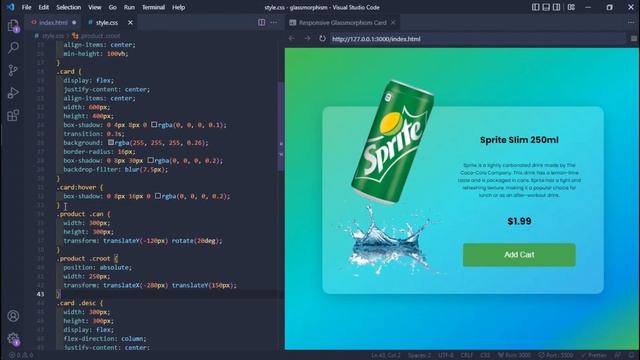Click the $1.99 price text

519,221
